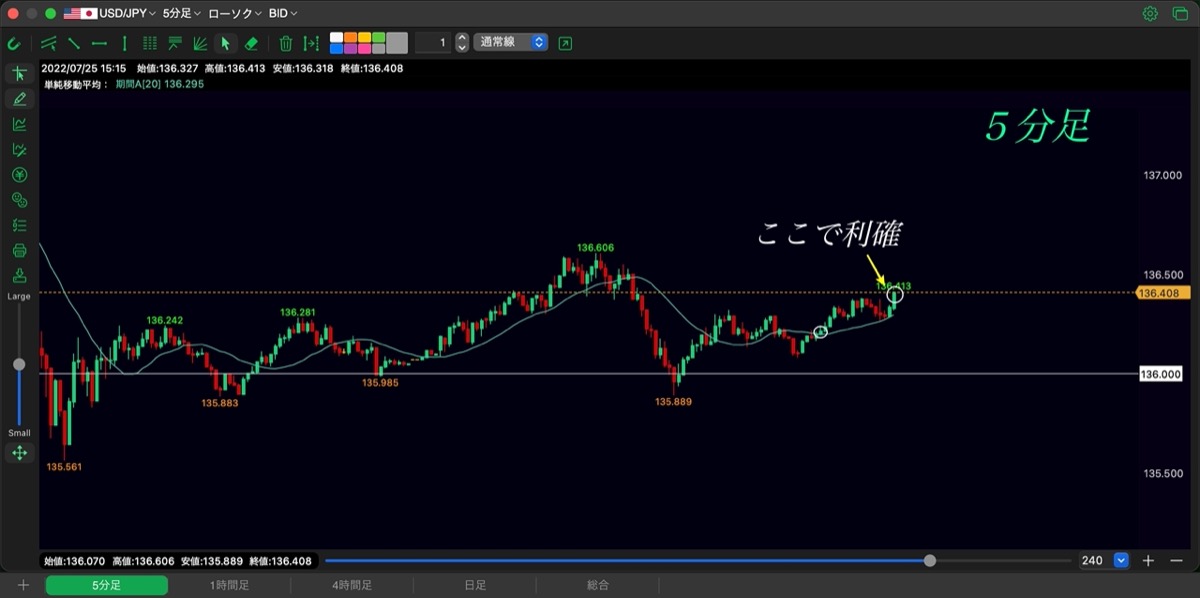Screen dimensions: 1200x598
Task: Pick the green color swatch
Action: 378,38
